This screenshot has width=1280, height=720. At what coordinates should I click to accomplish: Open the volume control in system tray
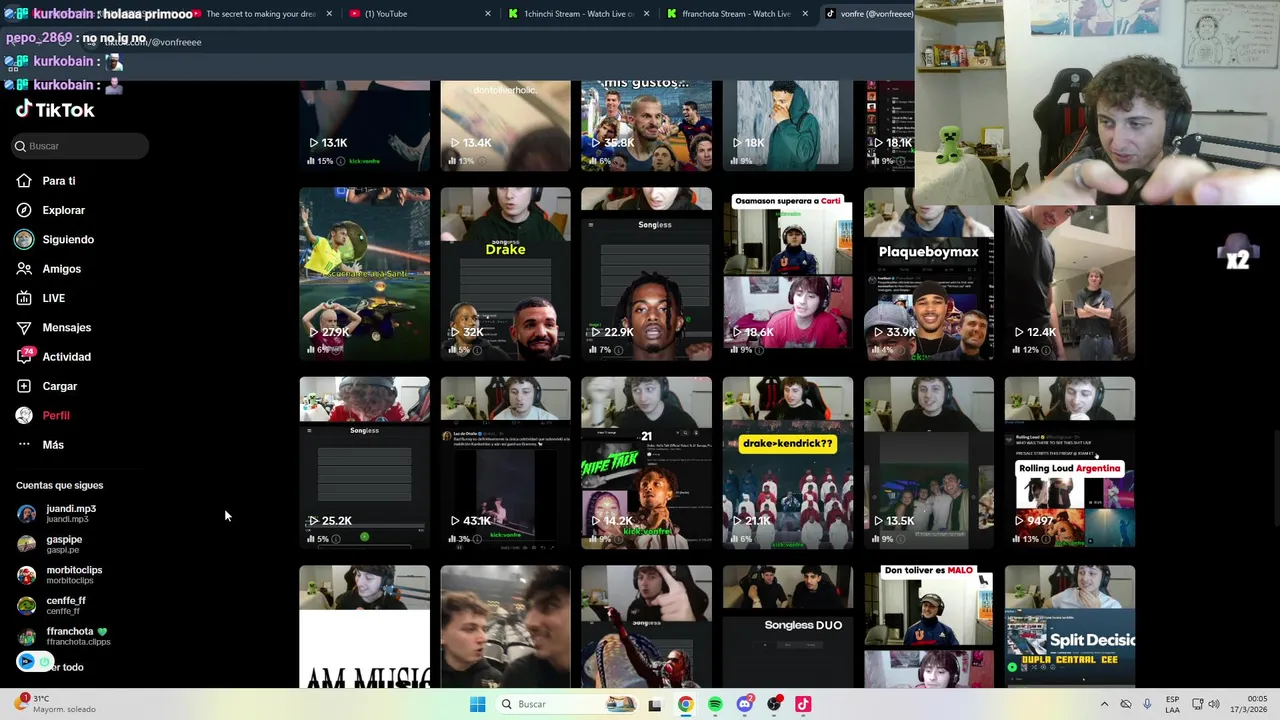coord(1214,704)
